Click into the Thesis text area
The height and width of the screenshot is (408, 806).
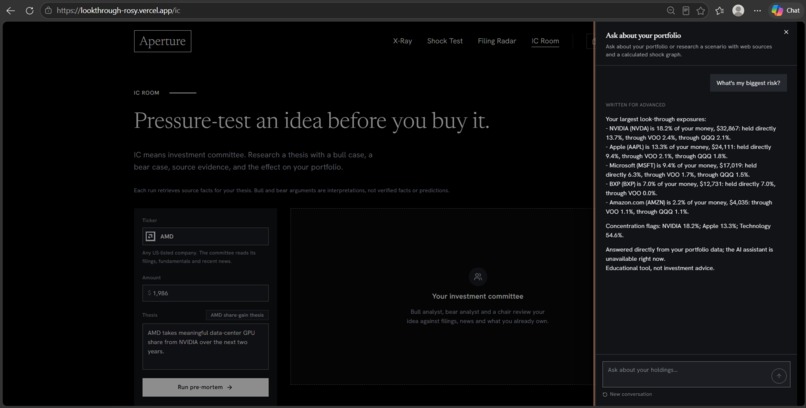205,346
